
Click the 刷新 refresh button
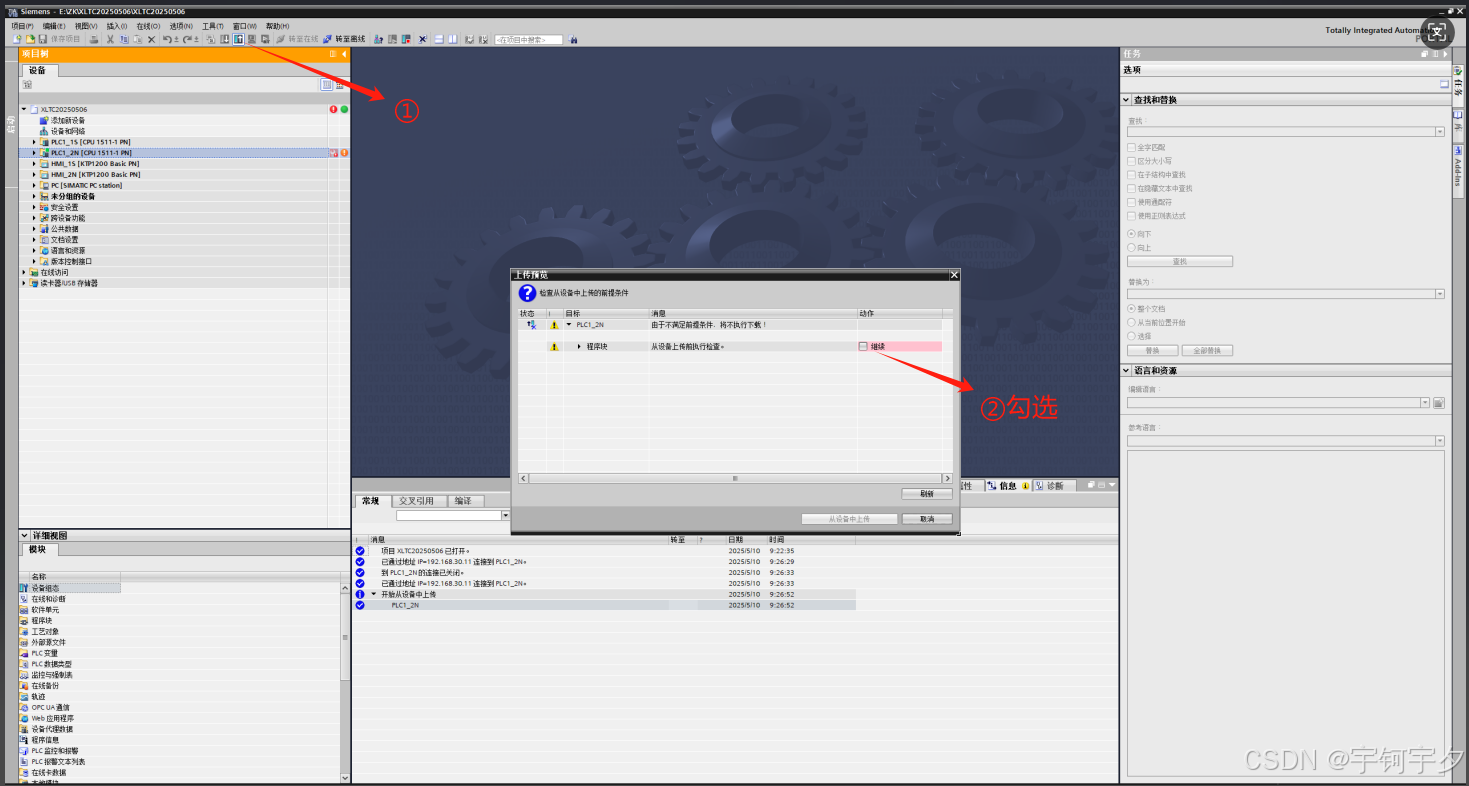[926, 494]
